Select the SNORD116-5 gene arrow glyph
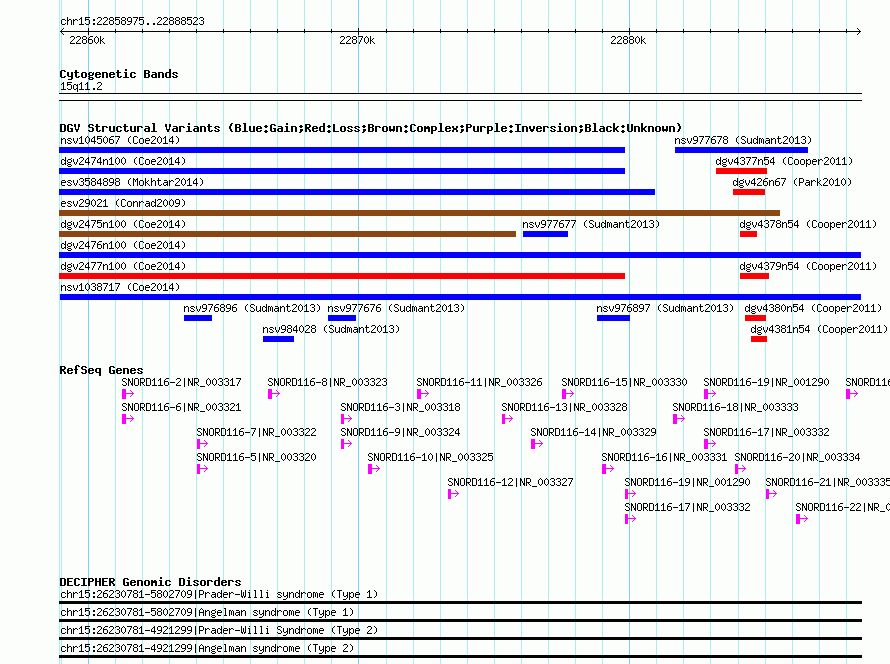Viewport: 890px width, 664px height. click(202, 469)
